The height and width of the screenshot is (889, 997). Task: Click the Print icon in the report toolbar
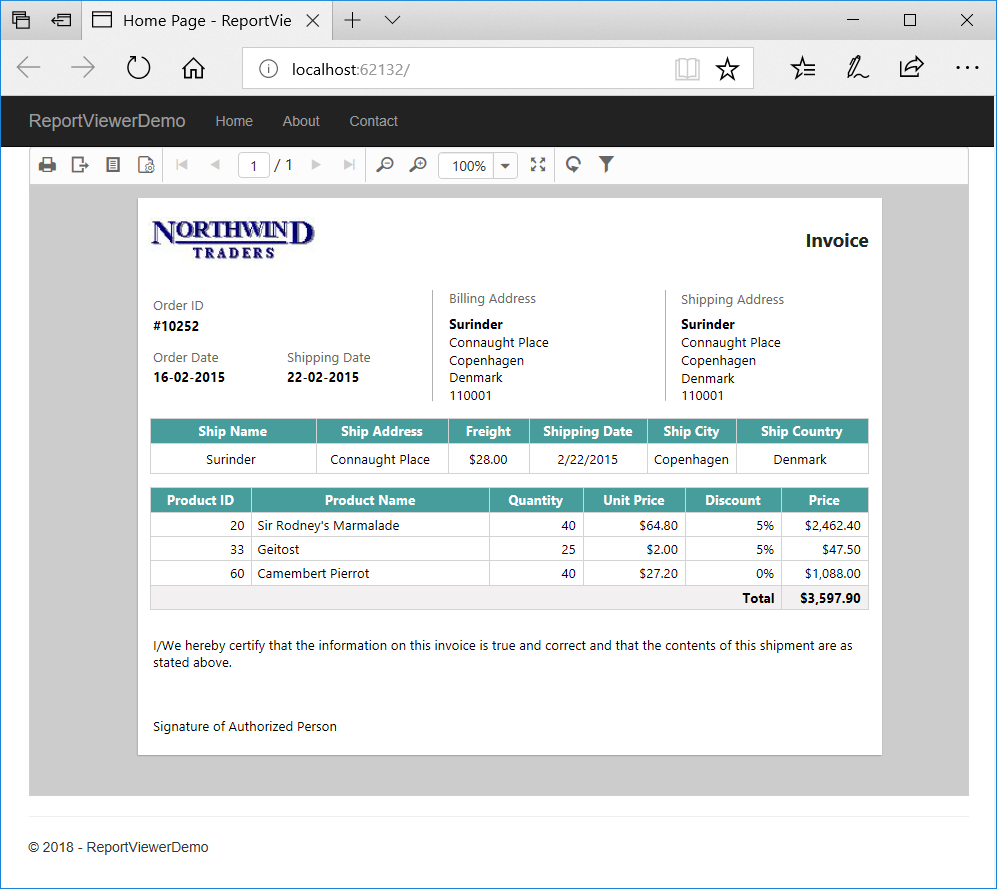tap(47, 164)
